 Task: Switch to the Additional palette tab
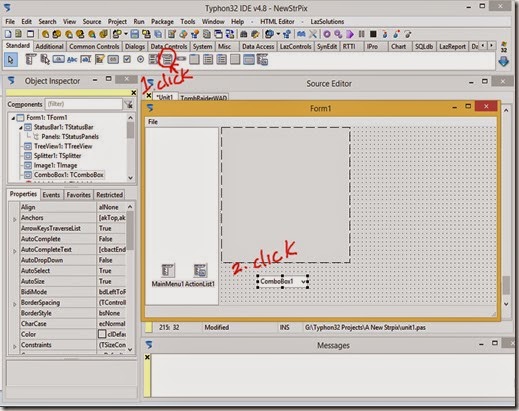[x=49, y=47]
